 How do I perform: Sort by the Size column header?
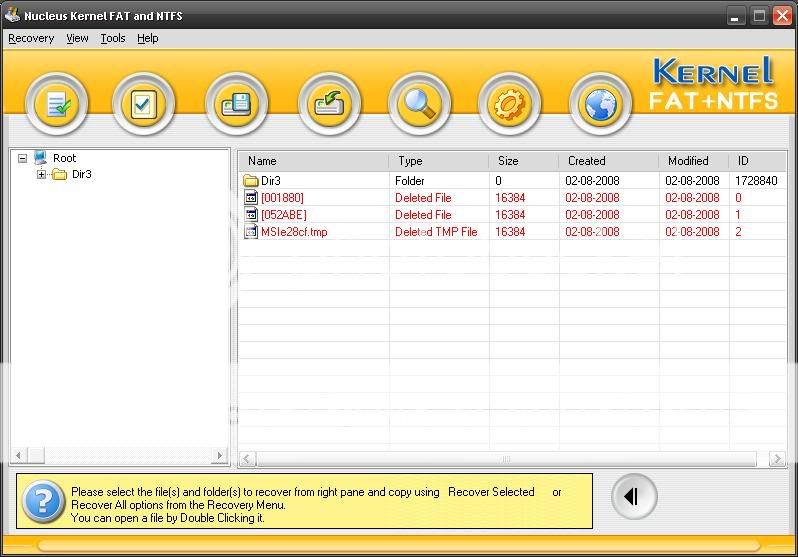[x=524, y=161]
